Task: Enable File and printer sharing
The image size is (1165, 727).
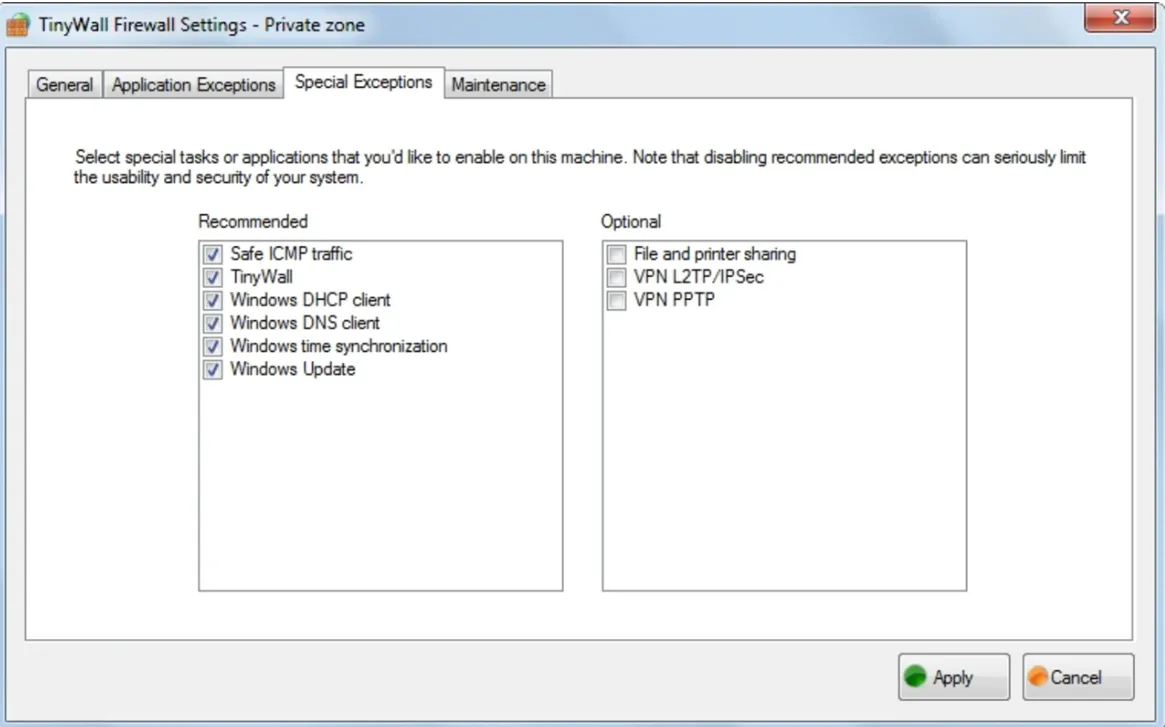Action: coord(617,254)
